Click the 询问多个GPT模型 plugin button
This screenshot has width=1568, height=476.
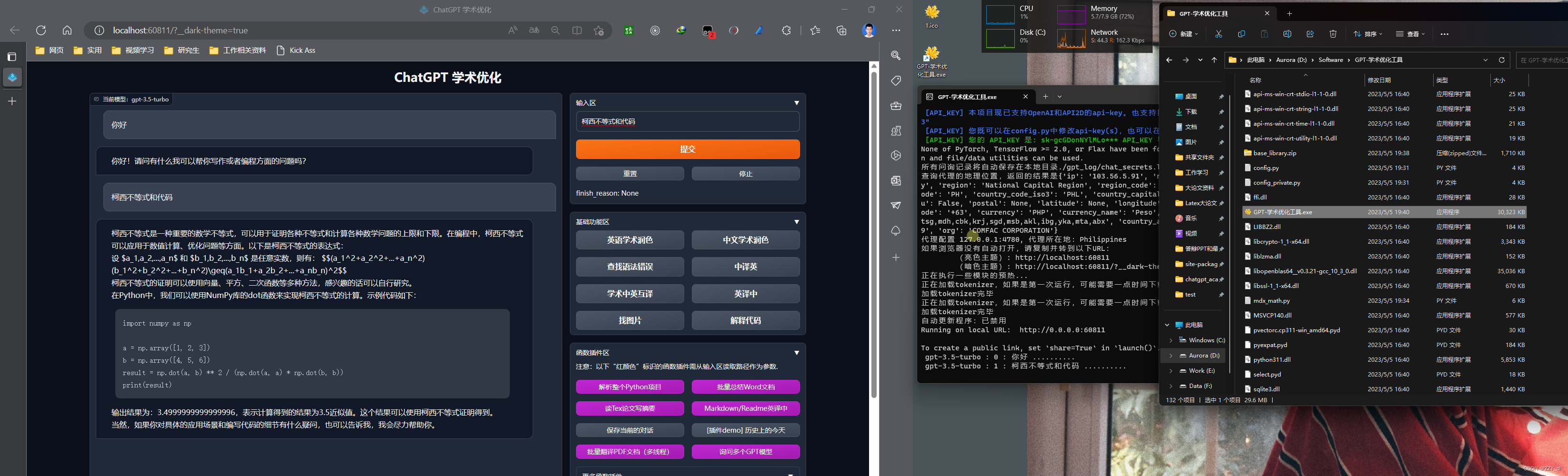745,452
